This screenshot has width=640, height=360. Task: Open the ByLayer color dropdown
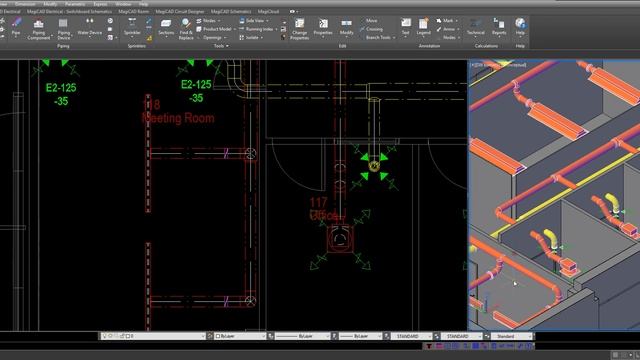point(240,336)
